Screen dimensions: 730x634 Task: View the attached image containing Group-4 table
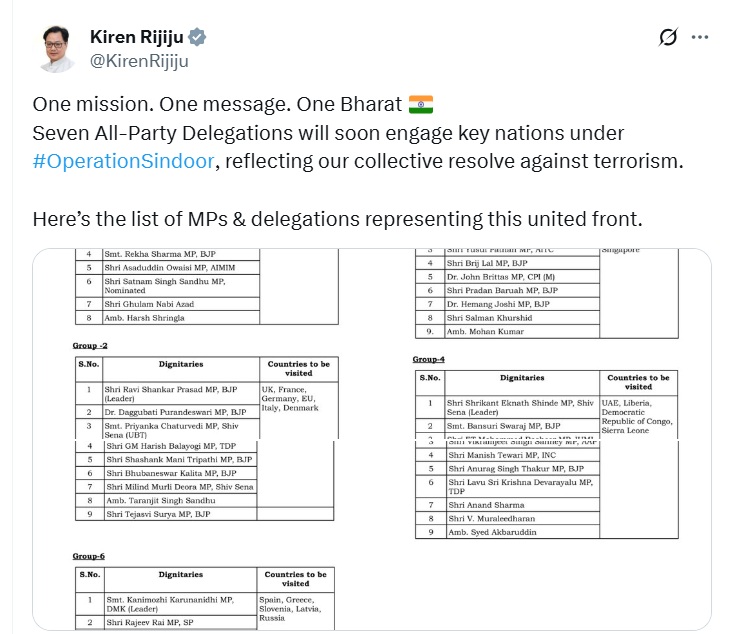542,344
